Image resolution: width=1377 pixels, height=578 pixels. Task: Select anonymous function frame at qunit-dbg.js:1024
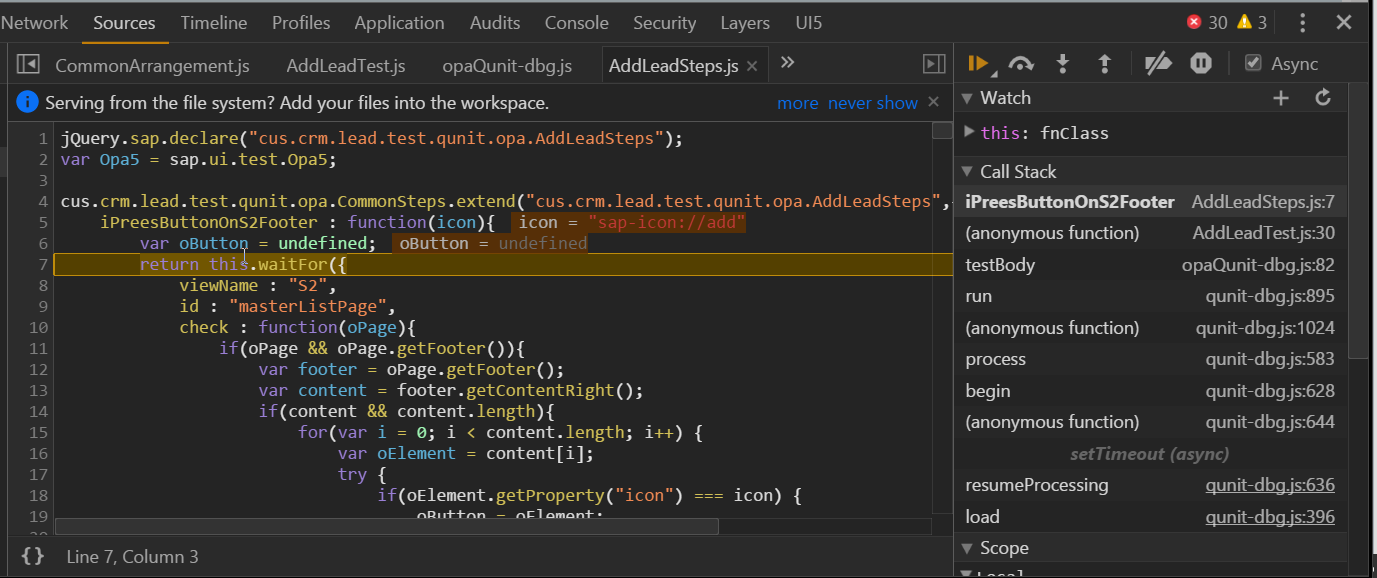tap(1150, 328)
